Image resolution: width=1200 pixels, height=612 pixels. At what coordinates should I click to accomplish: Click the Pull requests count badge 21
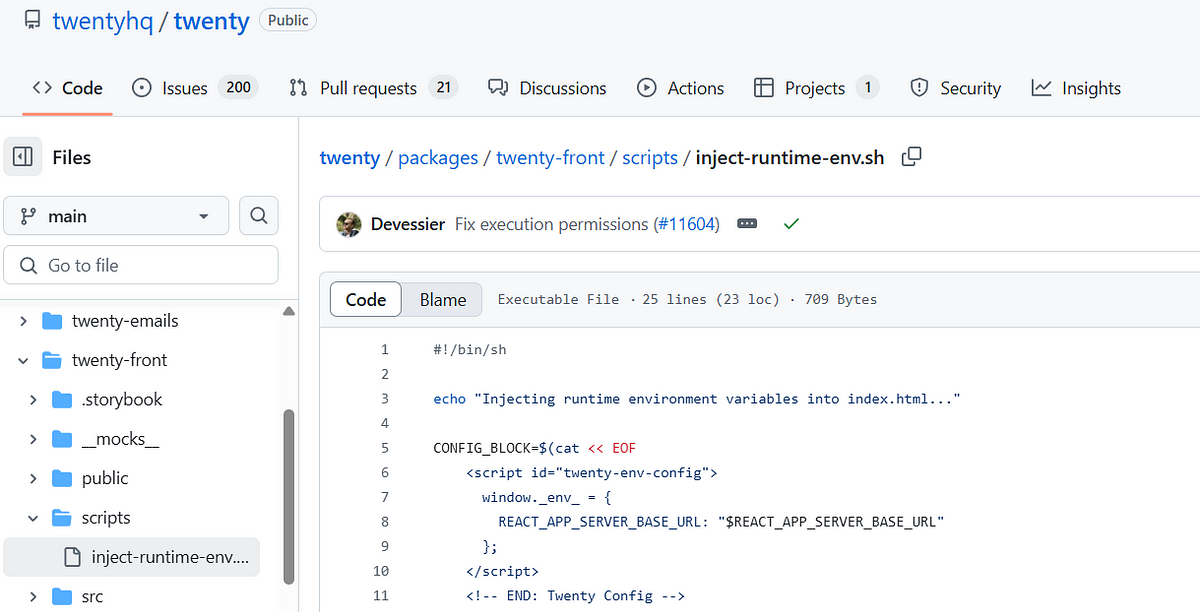443,87
